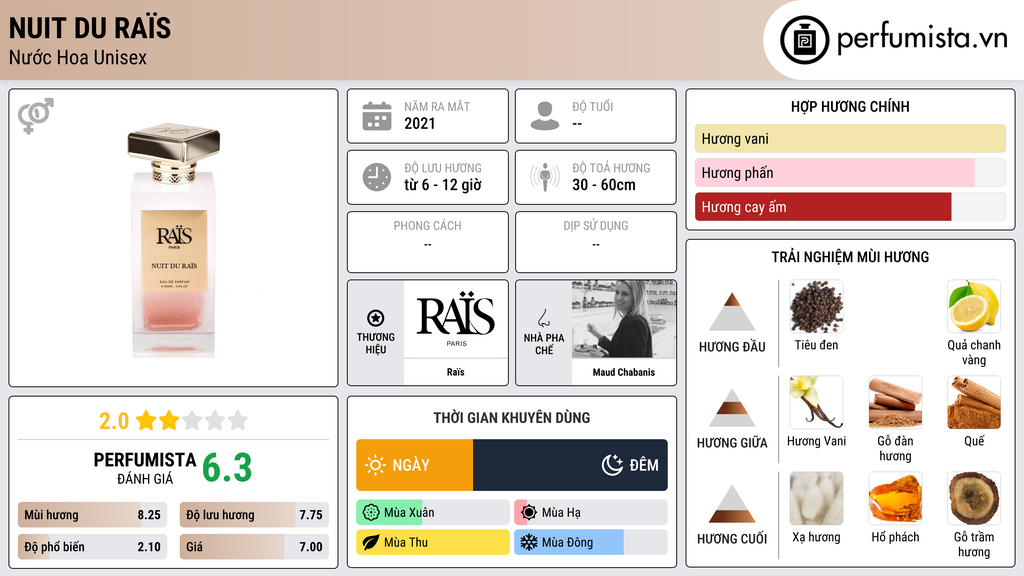
Task: Click the sun icon next to Mùa Hạ
Action: click(x=529, y=513)
